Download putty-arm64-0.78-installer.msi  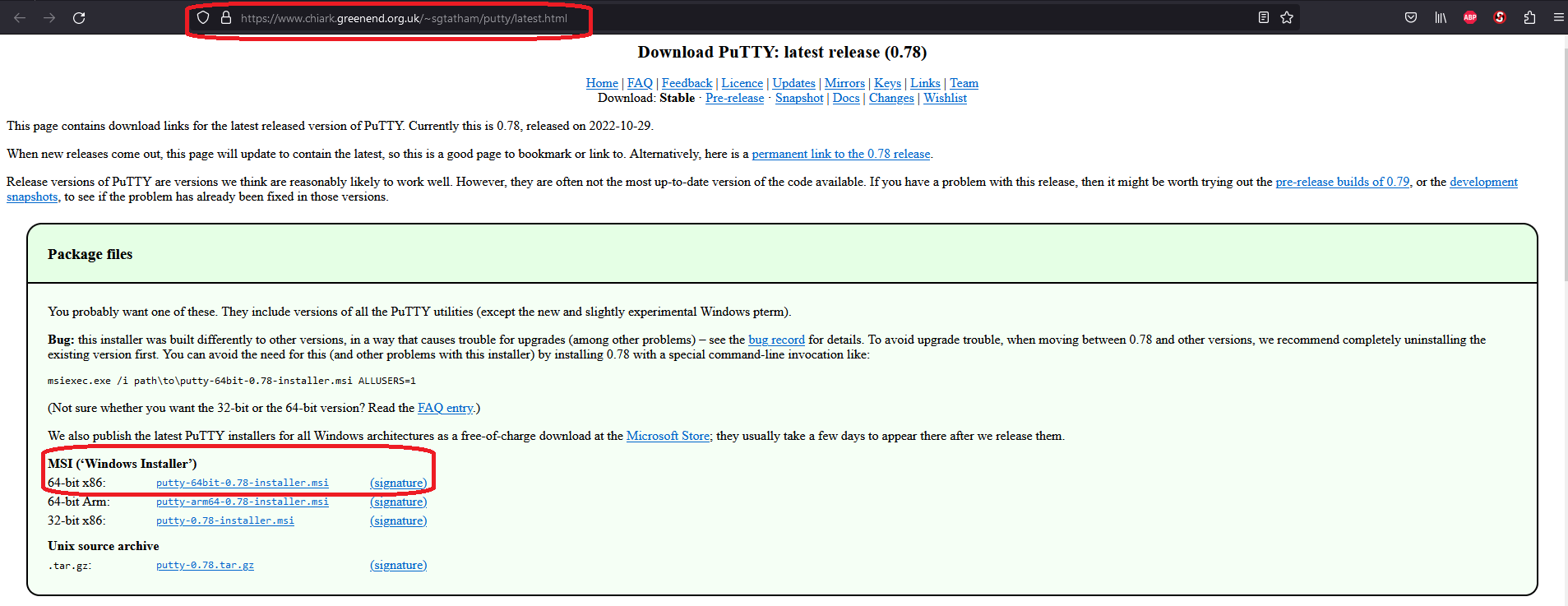pos(242,502)
